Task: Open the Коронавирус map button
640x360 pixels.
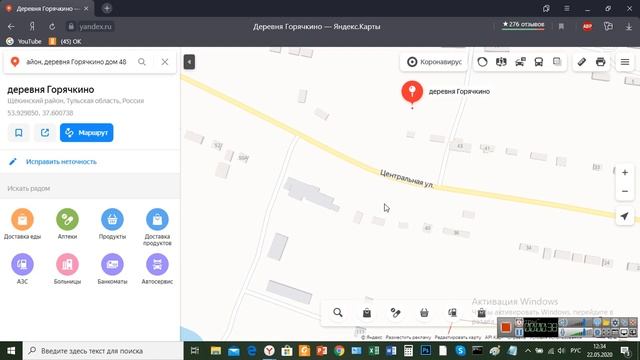Action: [434, 62]
